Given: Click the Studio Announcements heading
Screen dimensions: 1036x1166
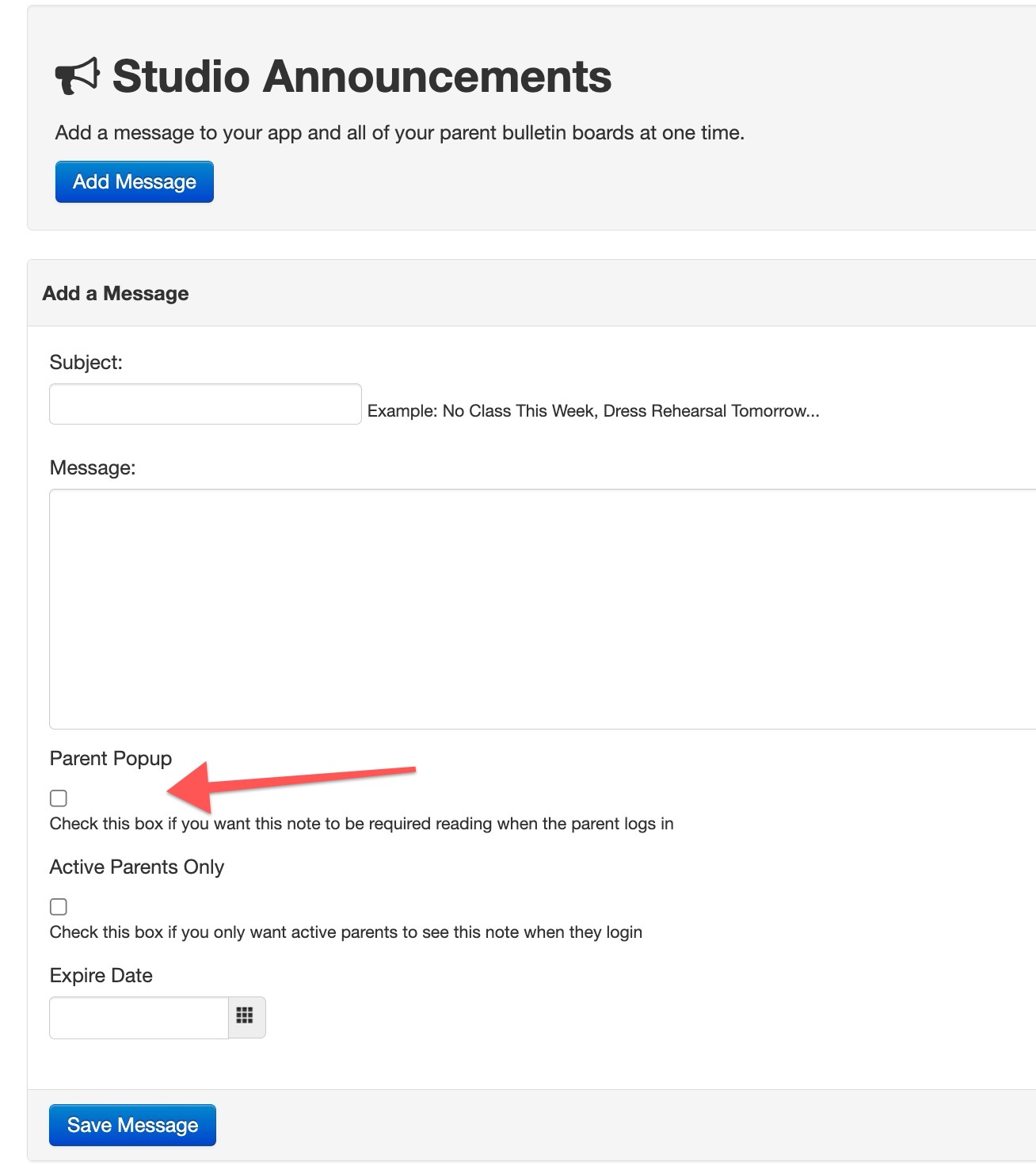Looking at the screenshot, I should 362,77.
